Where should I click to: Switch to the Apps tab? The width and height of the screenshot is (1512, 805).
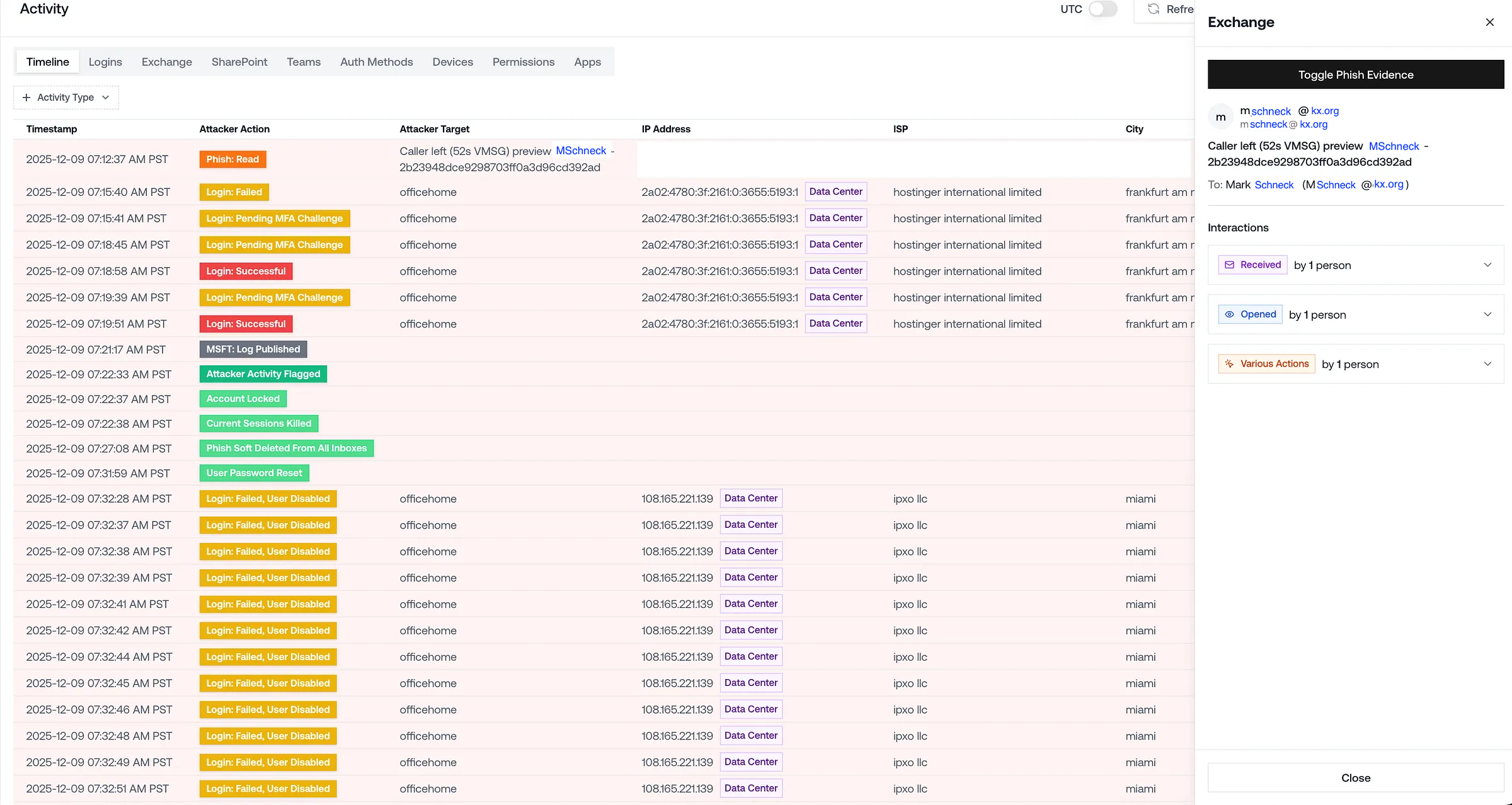(x=588, y=62)
